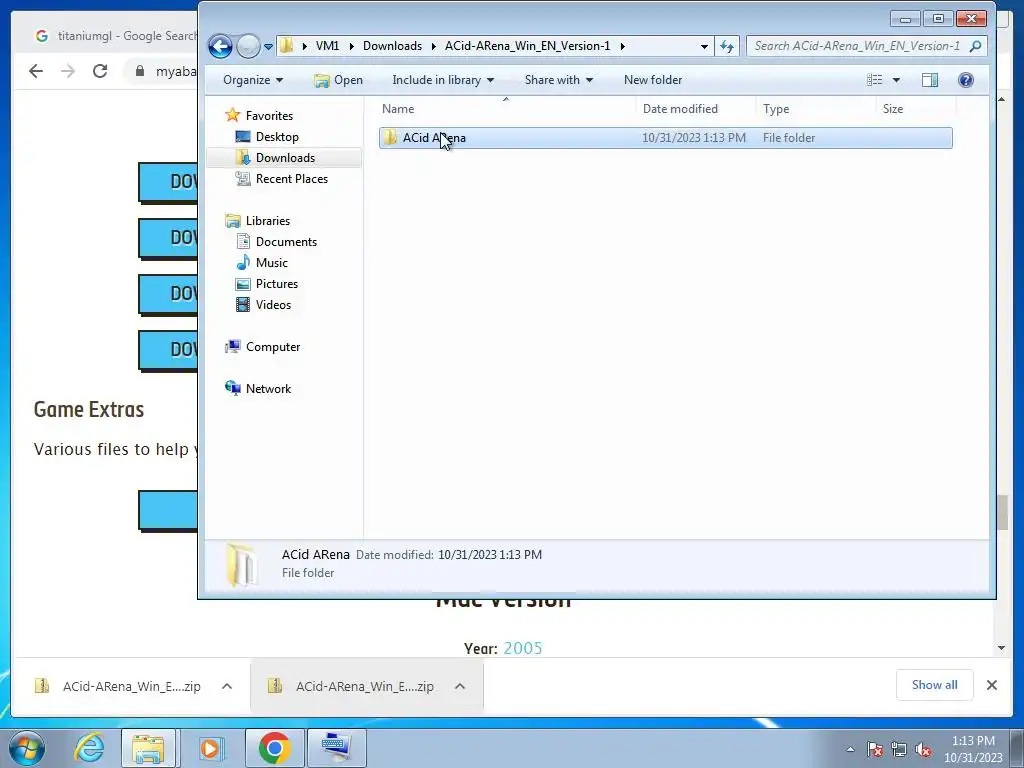Show hidden system tray icons

[x=850, y=749]
